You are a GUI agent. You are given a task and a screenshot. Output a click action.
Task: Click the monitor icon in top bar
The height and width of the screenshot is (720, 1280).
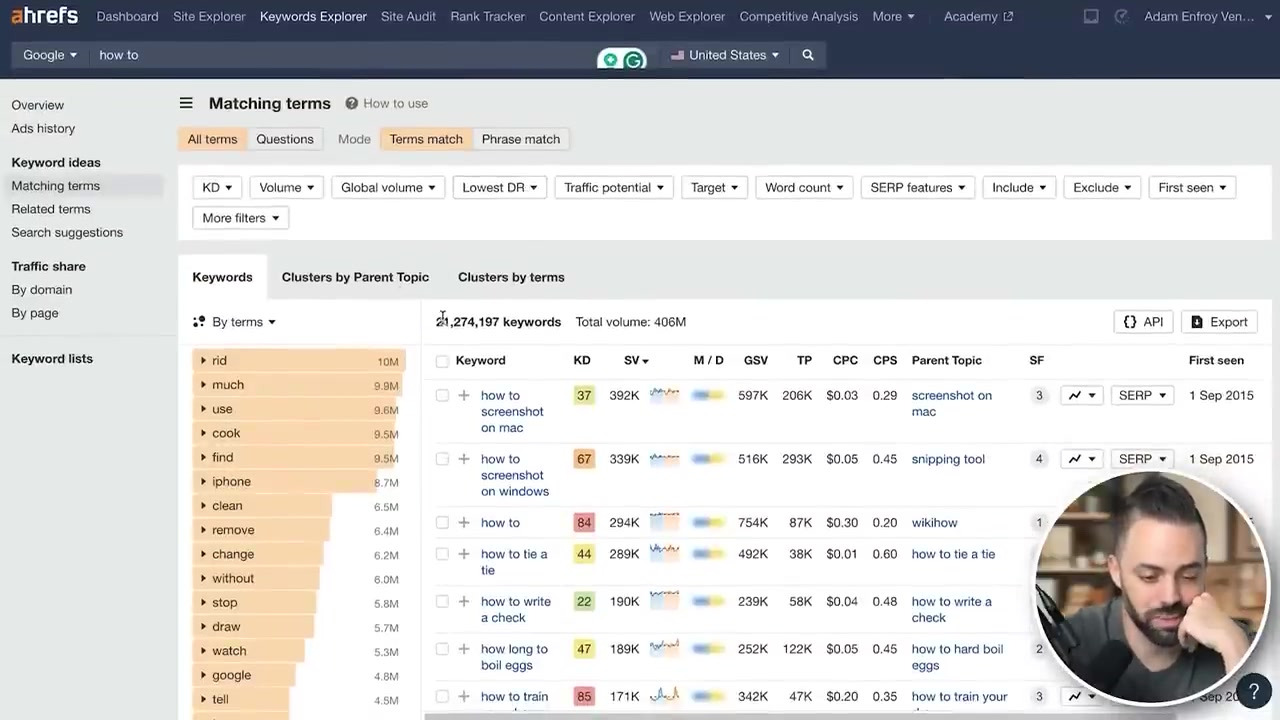click(x=1091, y=16)
